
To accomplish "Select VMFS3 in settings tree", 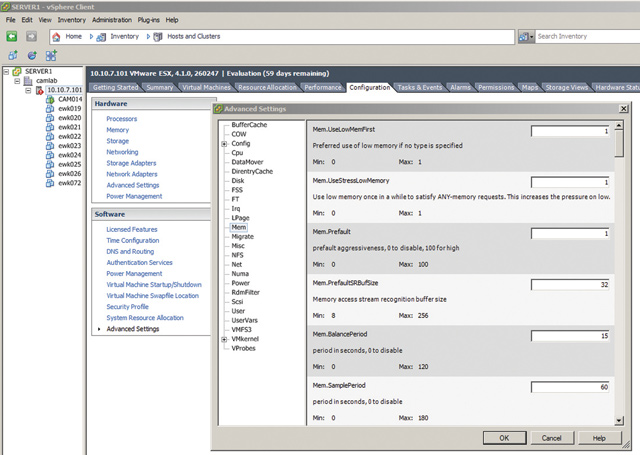I will click(242, 330).
